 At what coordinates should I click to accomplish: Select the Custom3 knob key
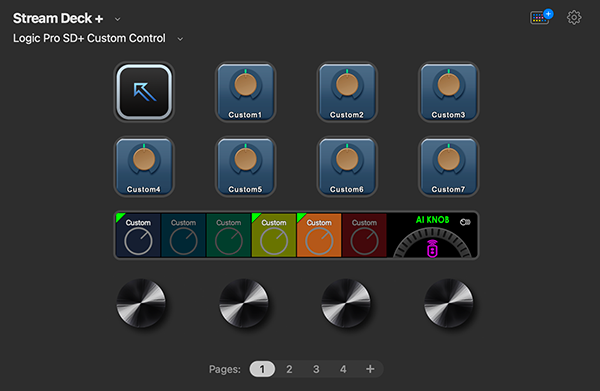pyautogui.click(x=448, y=92)
